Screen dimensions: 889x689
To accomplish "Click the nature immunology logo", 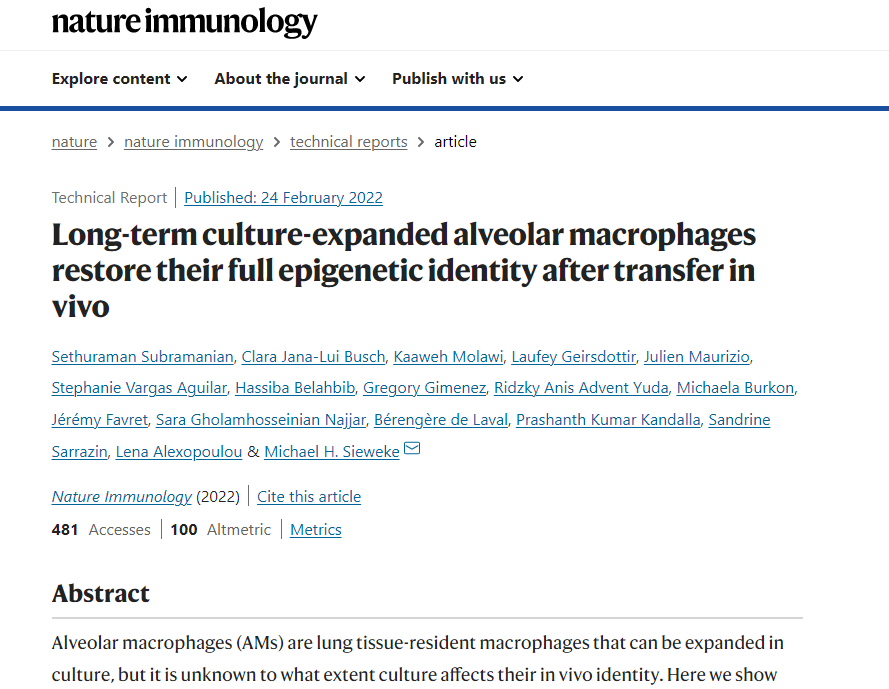I will coord(184,22).
